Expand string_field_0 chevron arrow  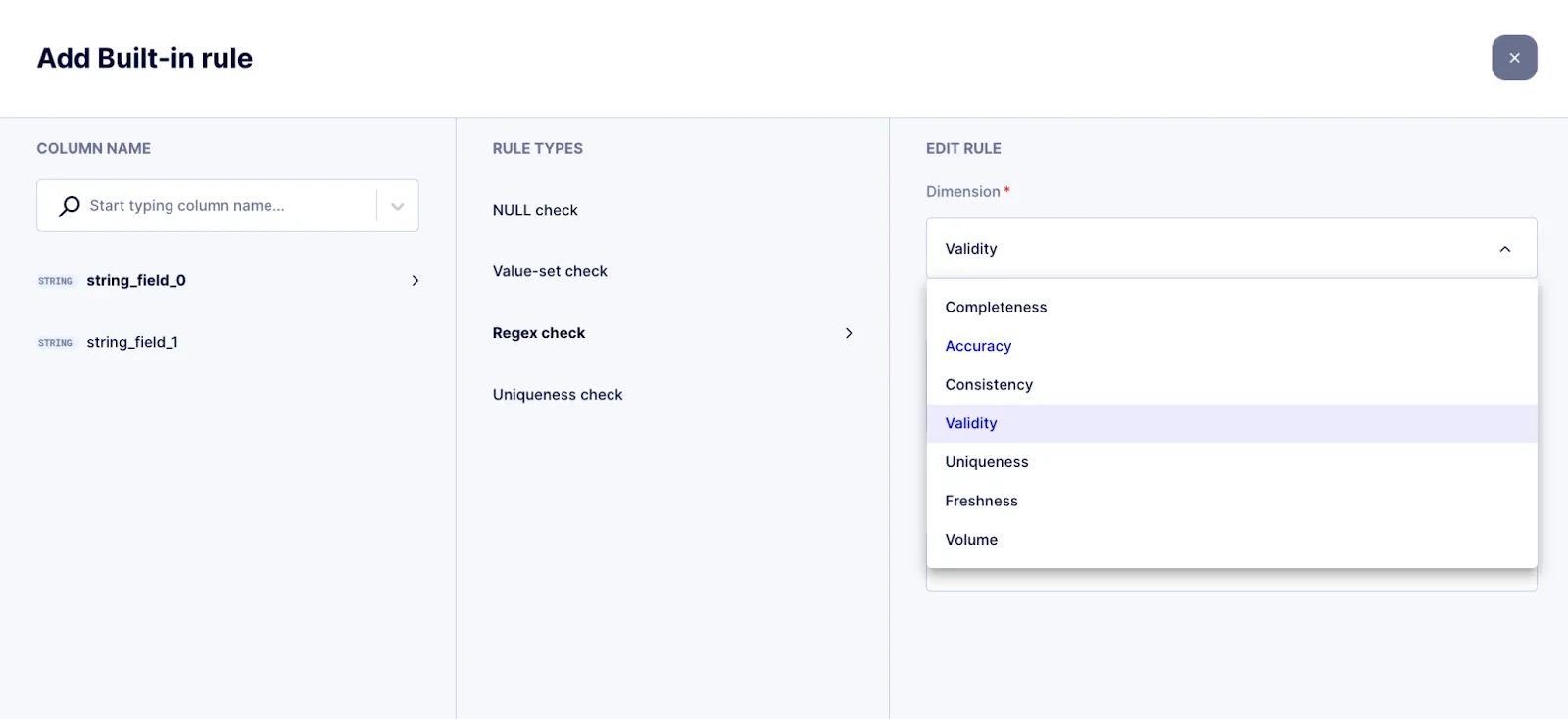(415, 280)
